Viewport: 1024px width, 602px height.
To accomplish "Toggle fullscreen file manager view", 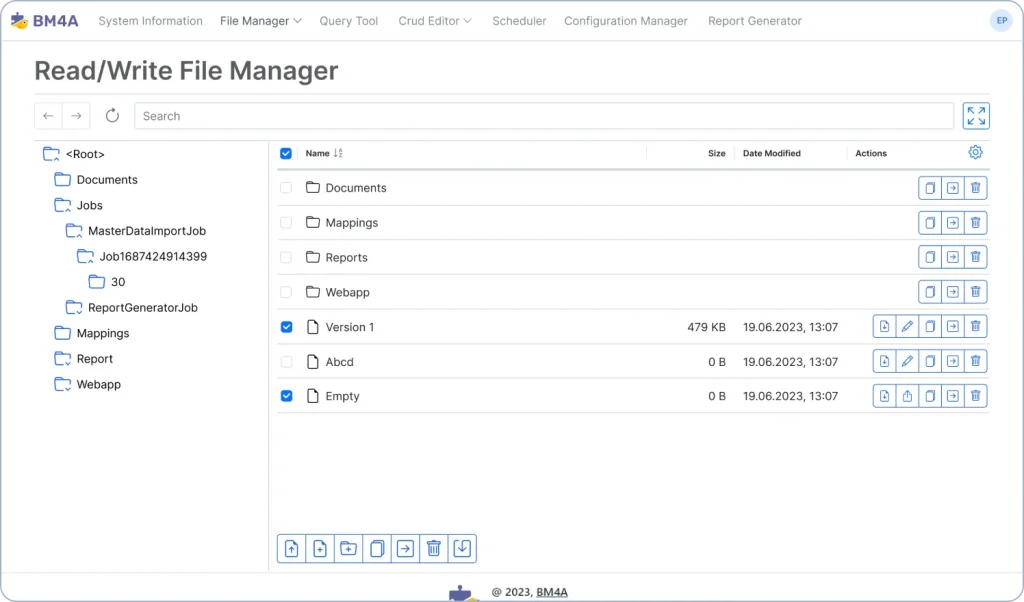I will (976, 116).
